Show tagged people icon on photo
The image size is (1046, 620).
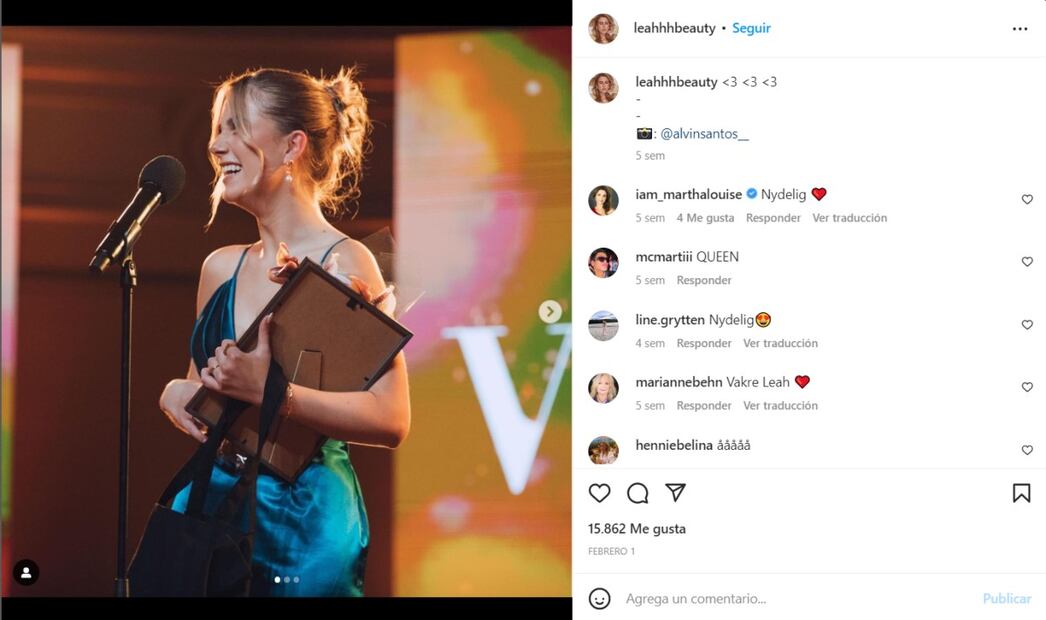click(x=26, y=573)
